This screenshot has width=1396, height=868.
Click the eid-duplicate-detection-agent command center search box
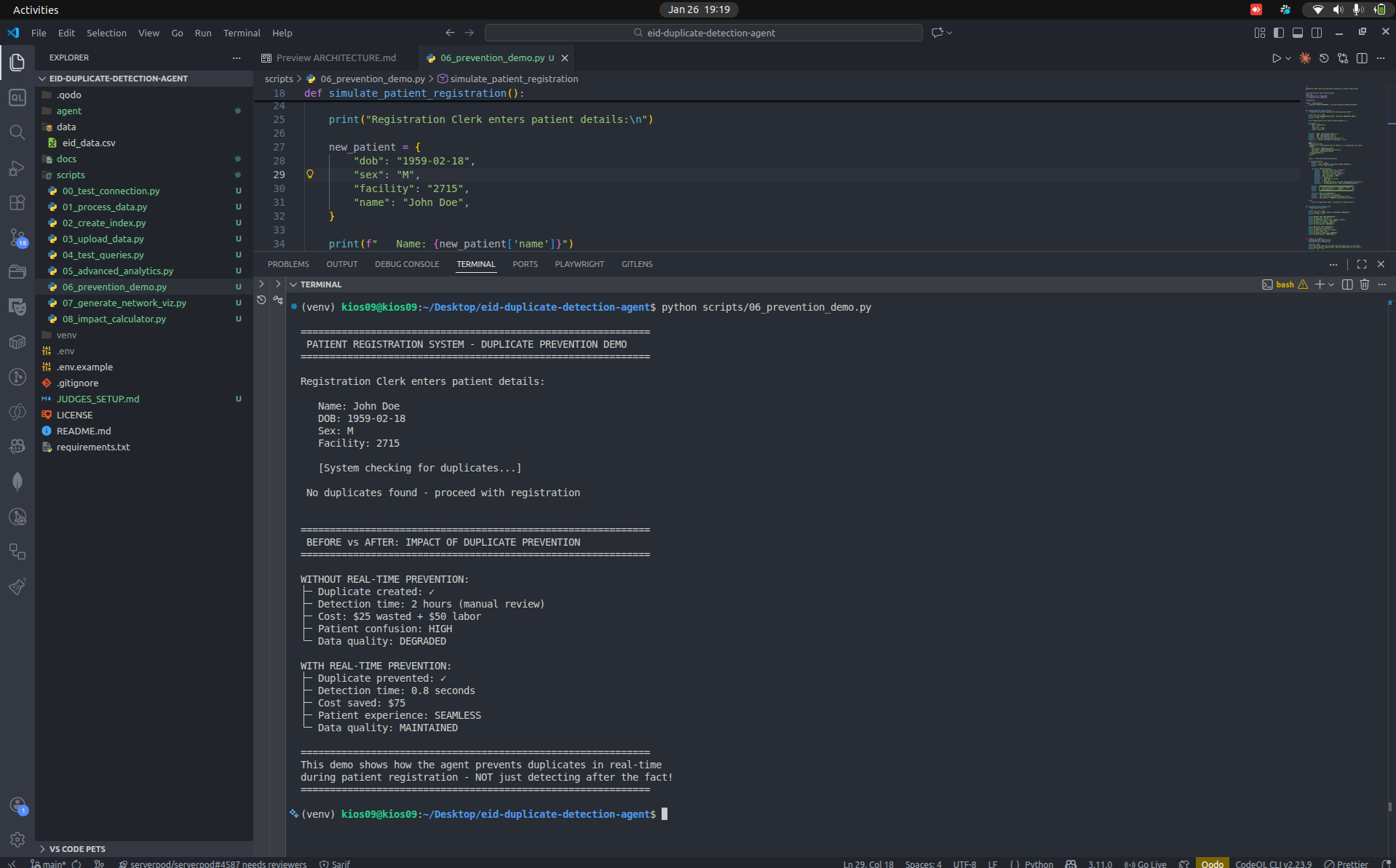(x=704, y=33)
